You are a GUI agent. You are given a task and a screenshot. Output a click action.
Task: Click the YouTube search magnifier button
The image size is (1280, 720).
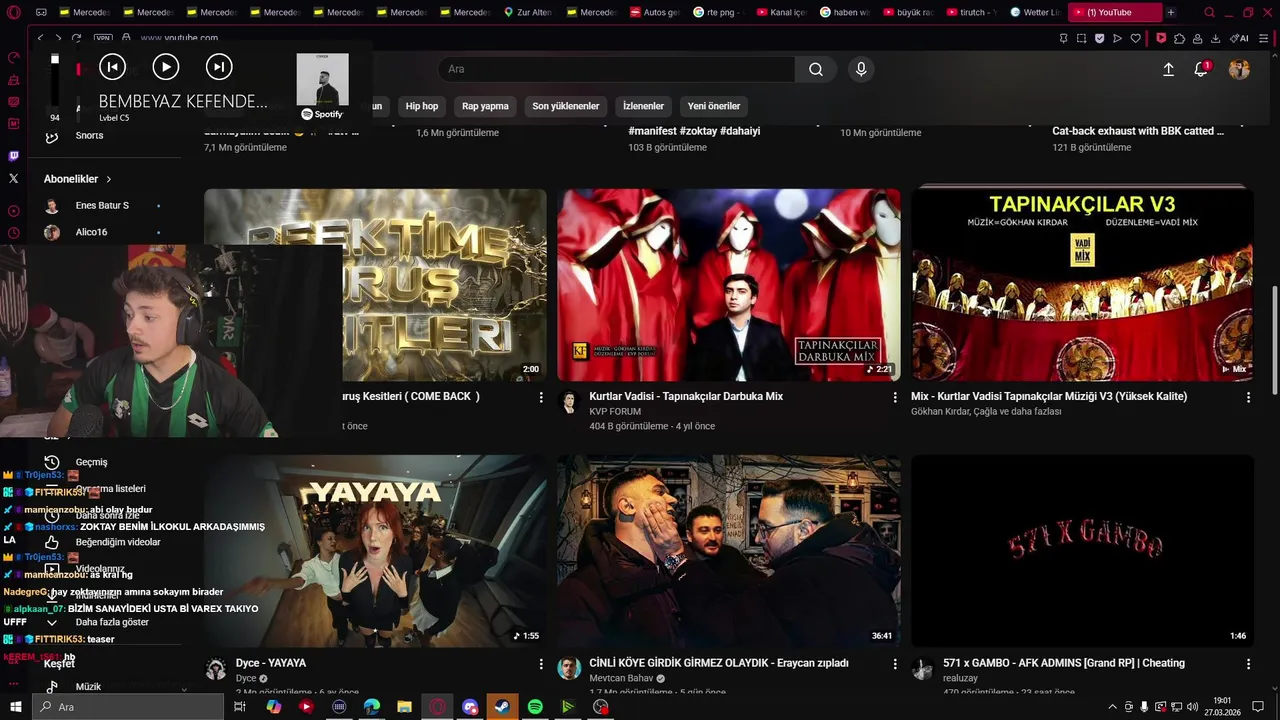pos(816,69)
